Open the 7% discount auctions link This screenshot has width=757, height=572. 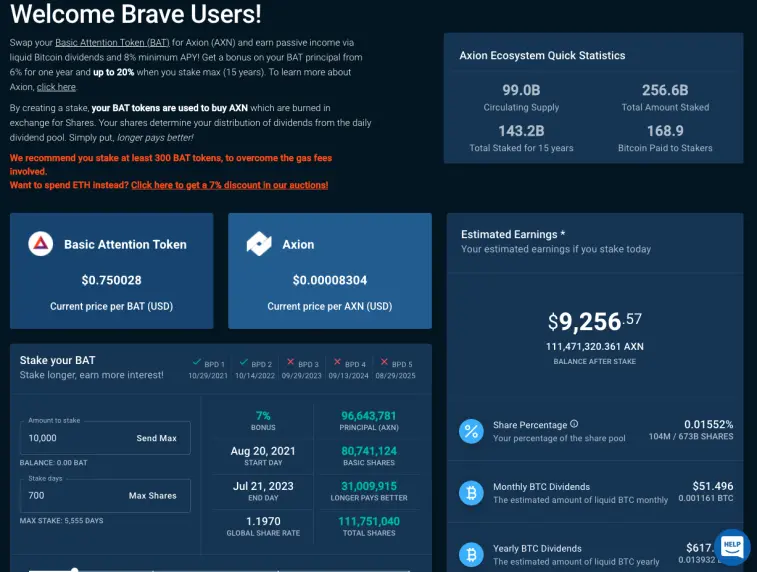pyautogui.click(x=229, y=185)
